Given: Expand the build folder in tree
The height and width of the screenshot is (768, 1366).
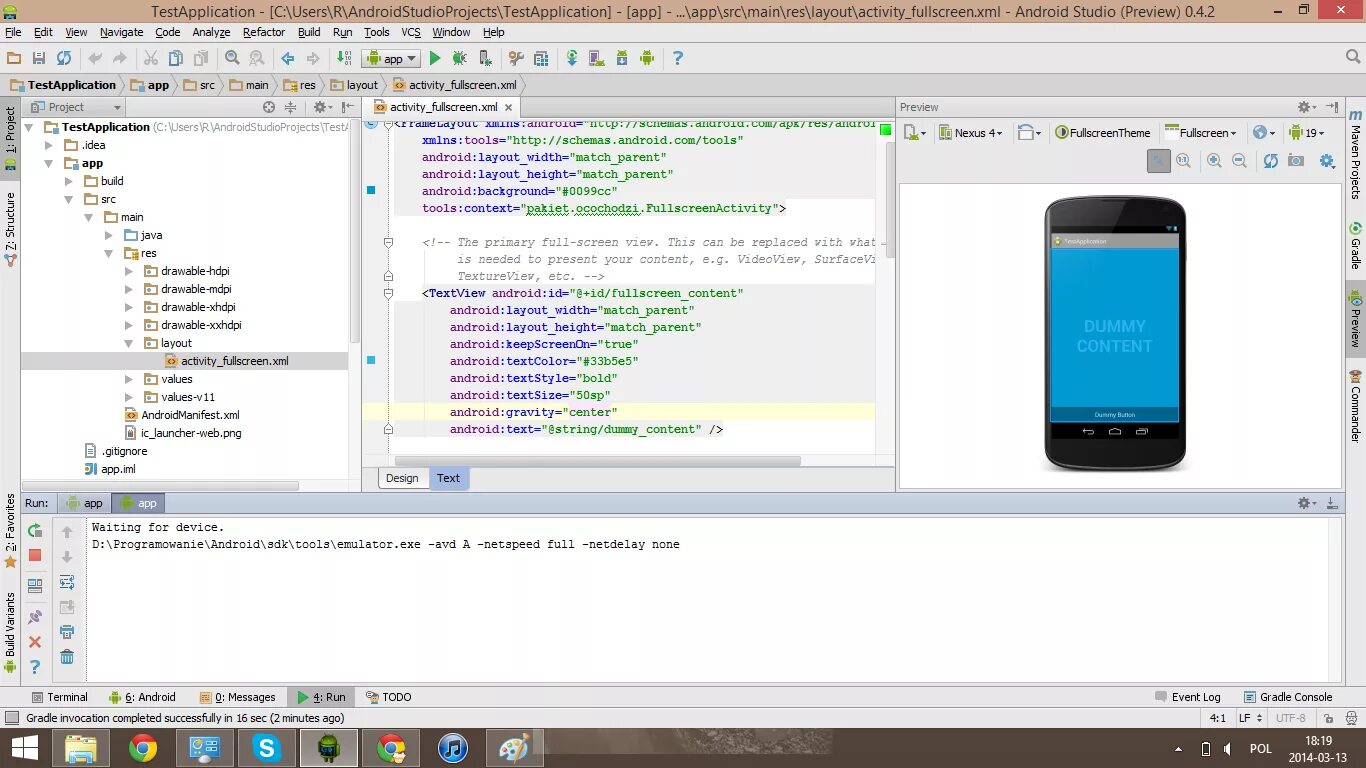Looking at the screenshot, I should (69, 181).
